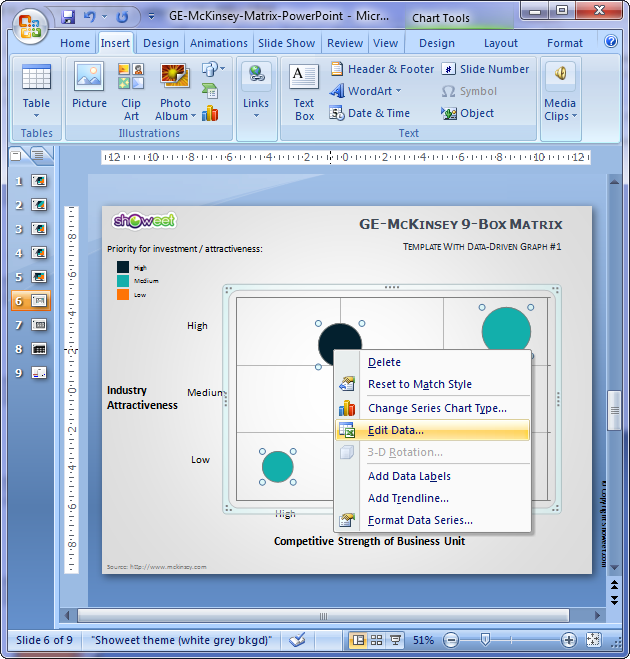The height and width of the screenshot is (659, 630).
Task: Go to previous slide via double arrow
Action: 614,584
